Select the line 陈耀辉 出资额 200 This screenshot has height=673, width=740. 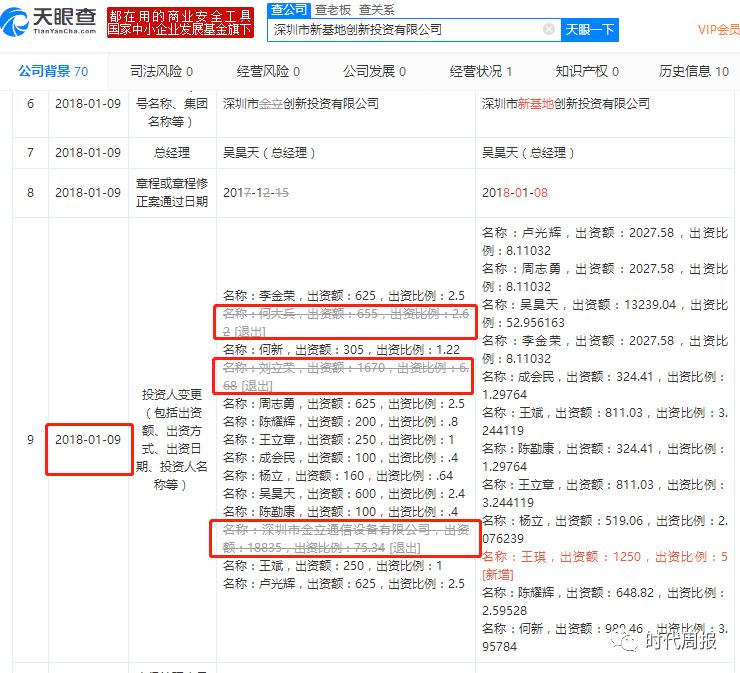[340, 421]
